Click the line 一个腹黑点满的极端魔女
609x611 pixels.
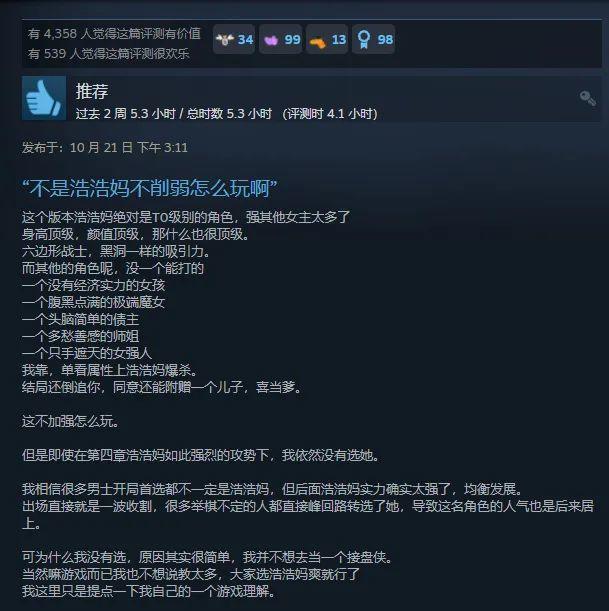click(94, 302)
